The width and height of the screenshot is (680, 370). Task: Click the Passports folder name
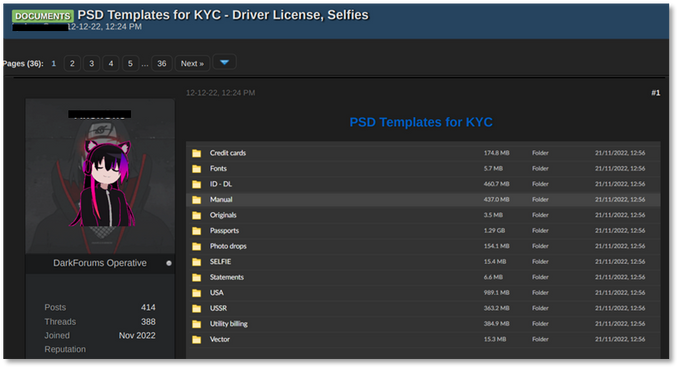coord(224,231)
